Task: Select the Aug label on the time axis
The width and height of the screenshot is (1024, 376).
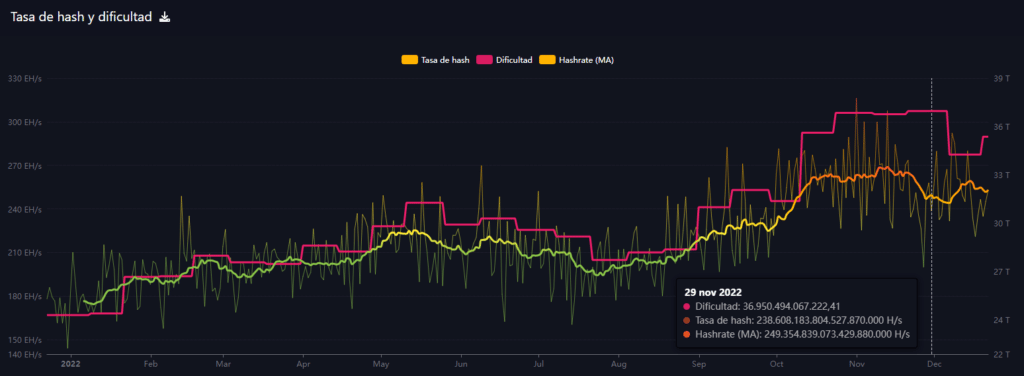Action: pyautogui.click(x=619, y=364)
